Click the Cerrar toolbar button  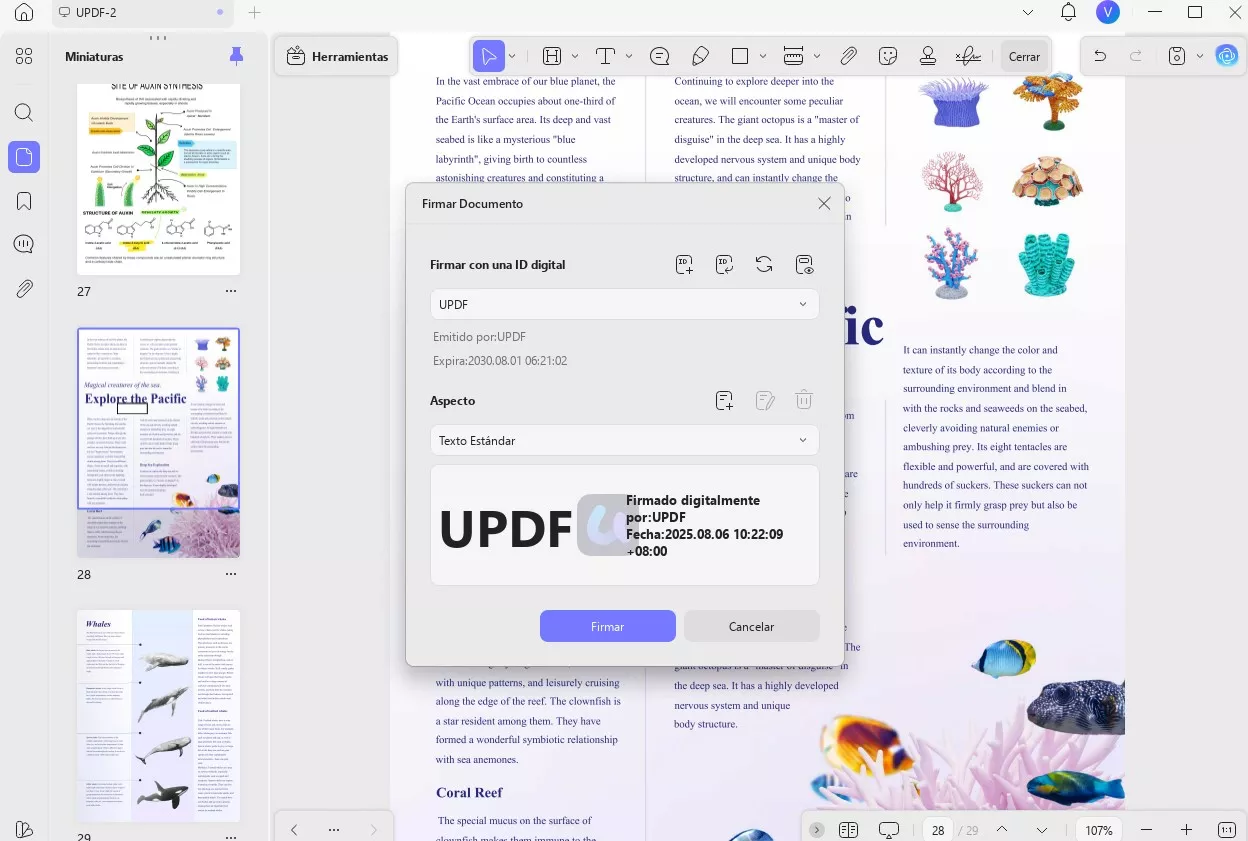pos(1024,57)
